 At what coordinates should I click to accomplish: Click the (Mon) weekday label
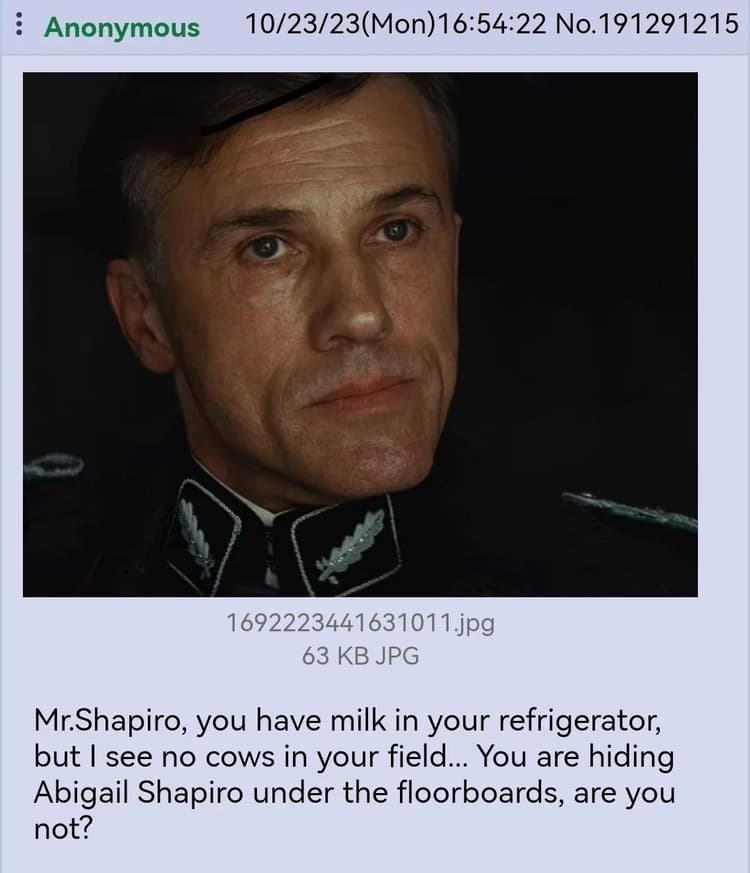399,24
